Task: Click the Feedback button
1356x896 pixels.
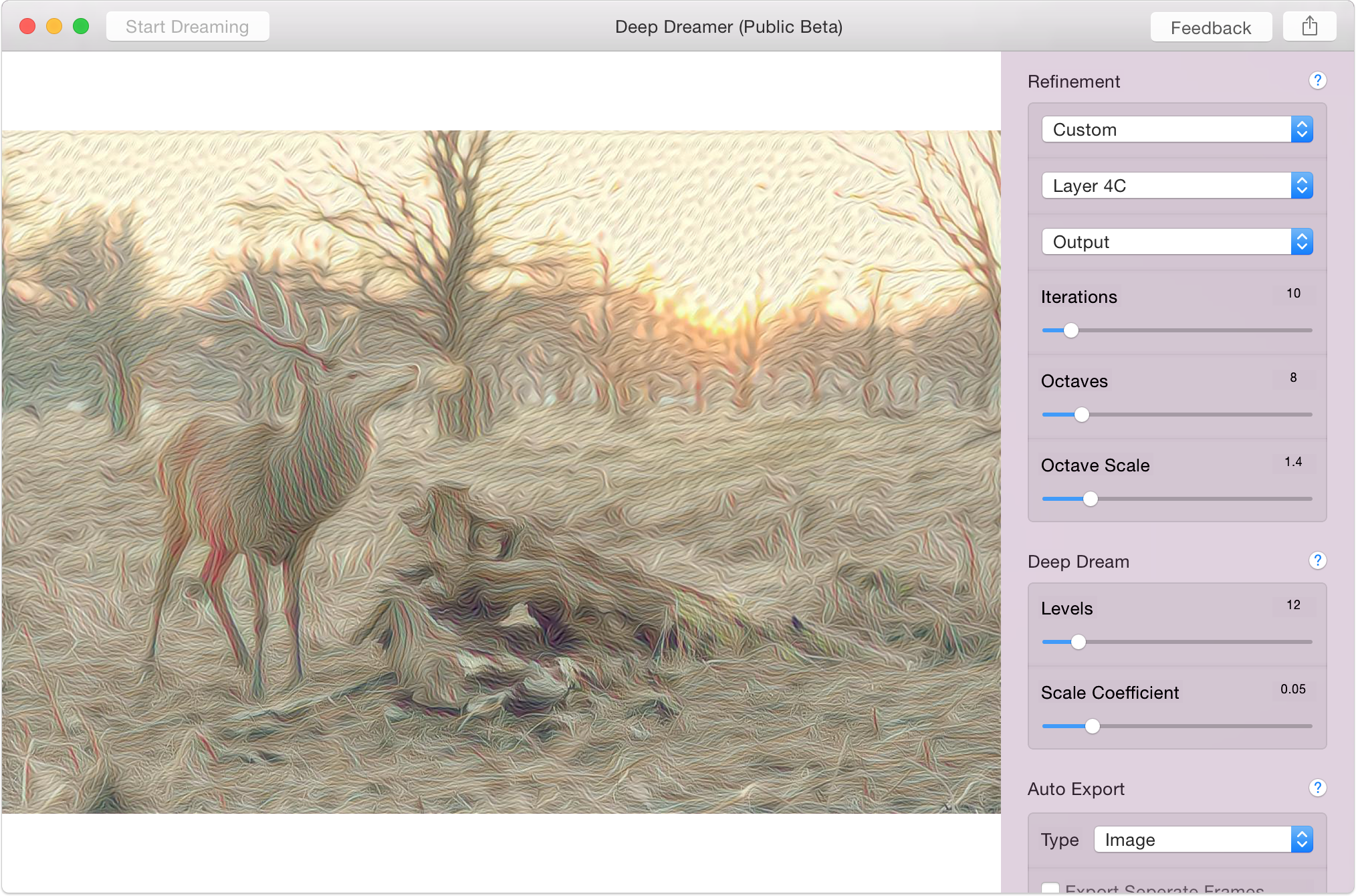Action: (1210, 27)
